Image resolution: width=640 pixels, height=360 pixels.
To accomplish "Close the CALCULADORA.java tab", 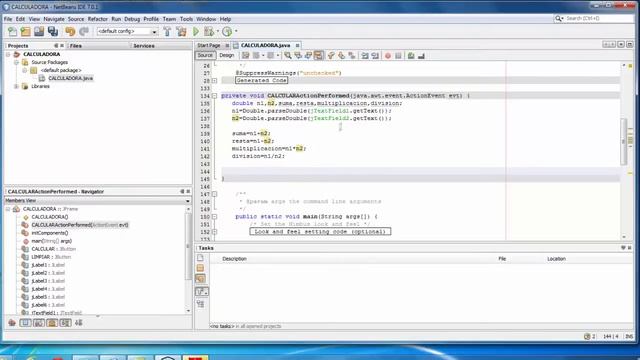I will pyautogui.click(x=298, y=45).
